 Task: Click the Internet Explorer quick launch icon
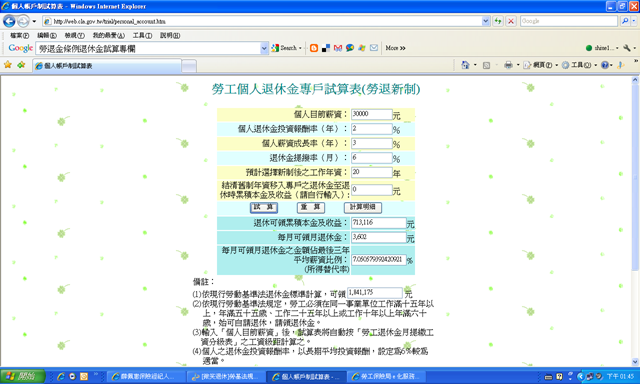61,376
